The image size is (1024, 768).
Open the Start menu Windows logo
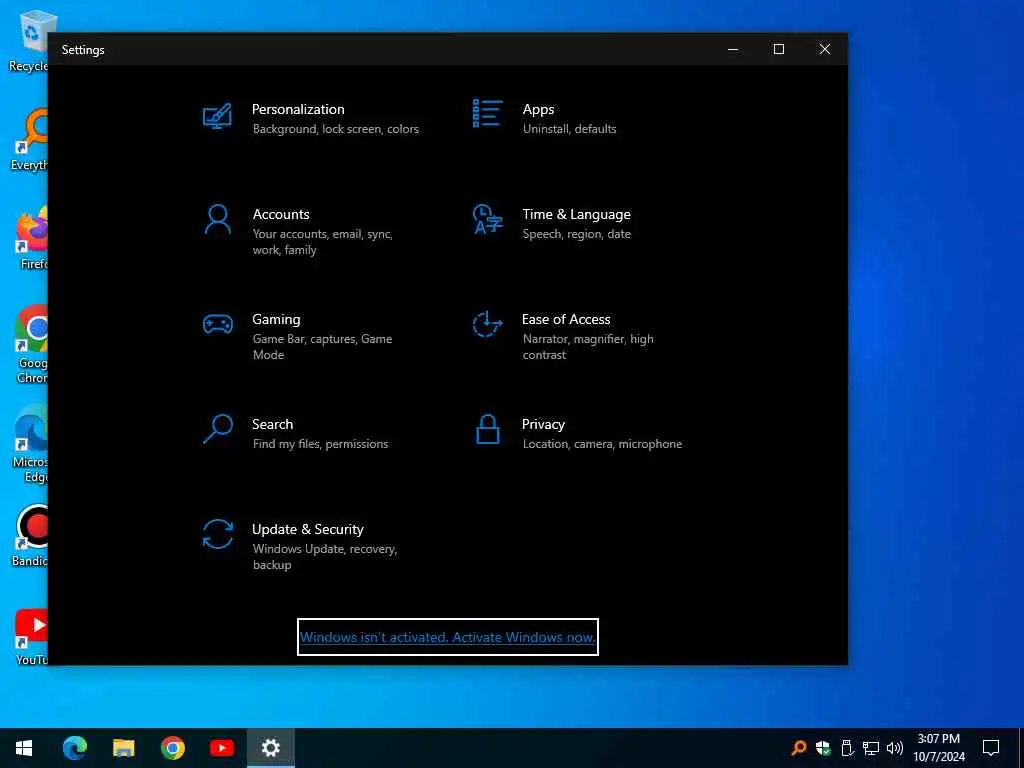[x=24, y=748]
